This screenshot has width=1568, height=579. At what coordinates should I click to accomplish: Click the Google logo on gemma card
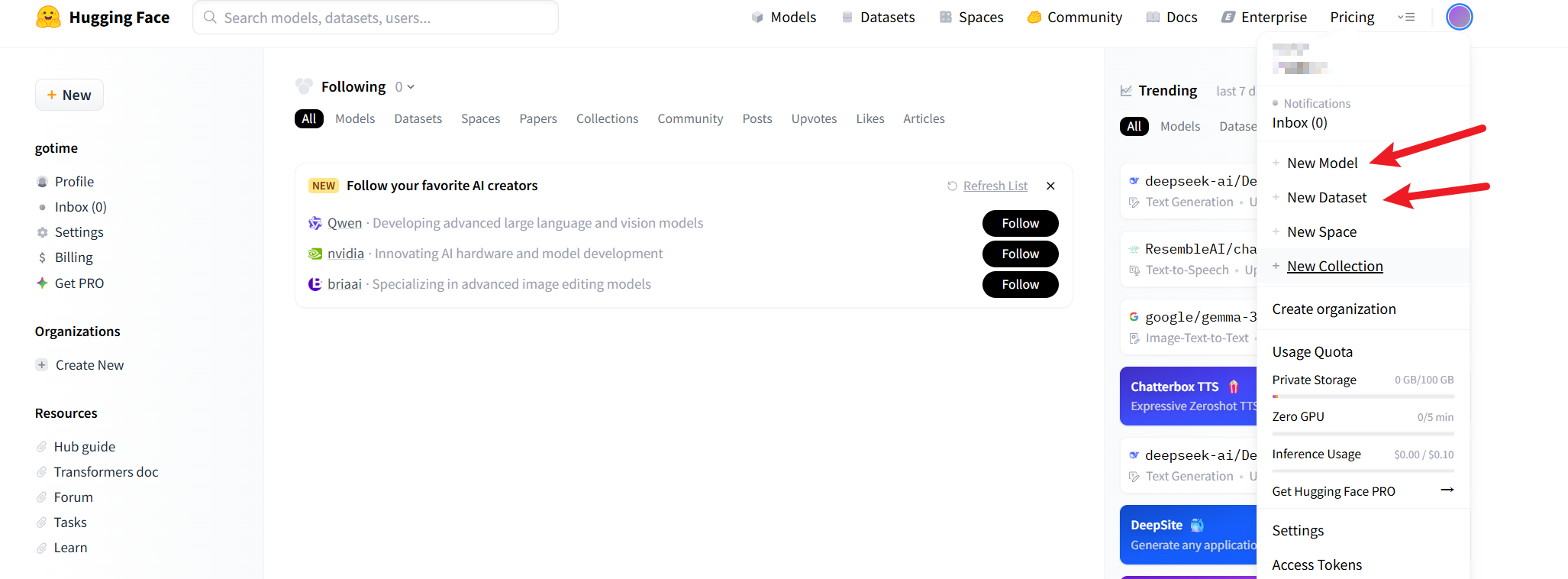[x=1134, y=316]
